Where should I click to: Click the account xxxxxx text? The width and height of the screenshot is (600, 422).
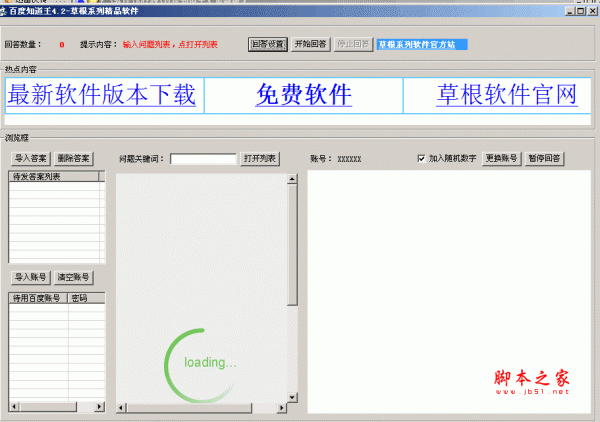349,159
